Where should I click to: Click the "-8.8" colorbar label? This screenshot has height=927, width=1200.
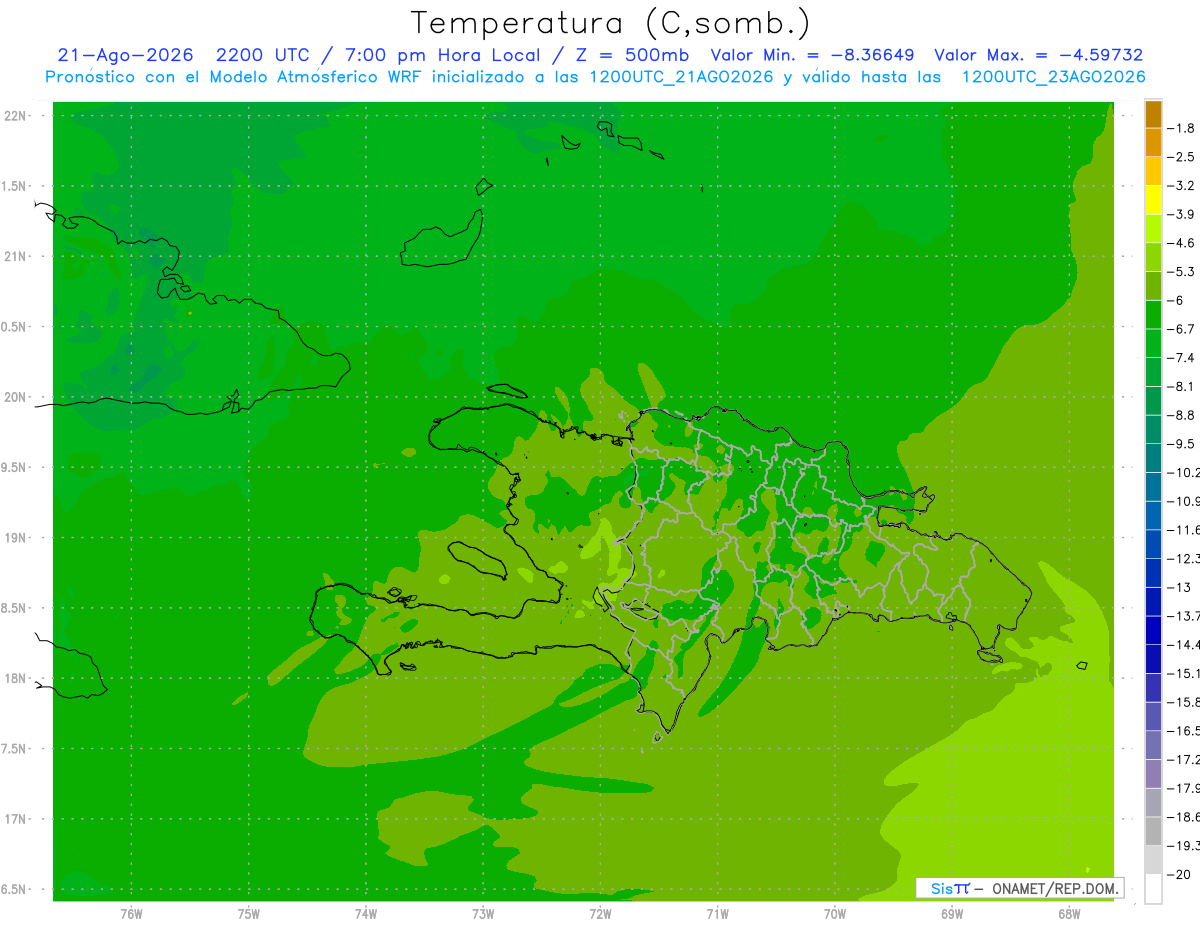1182,415
